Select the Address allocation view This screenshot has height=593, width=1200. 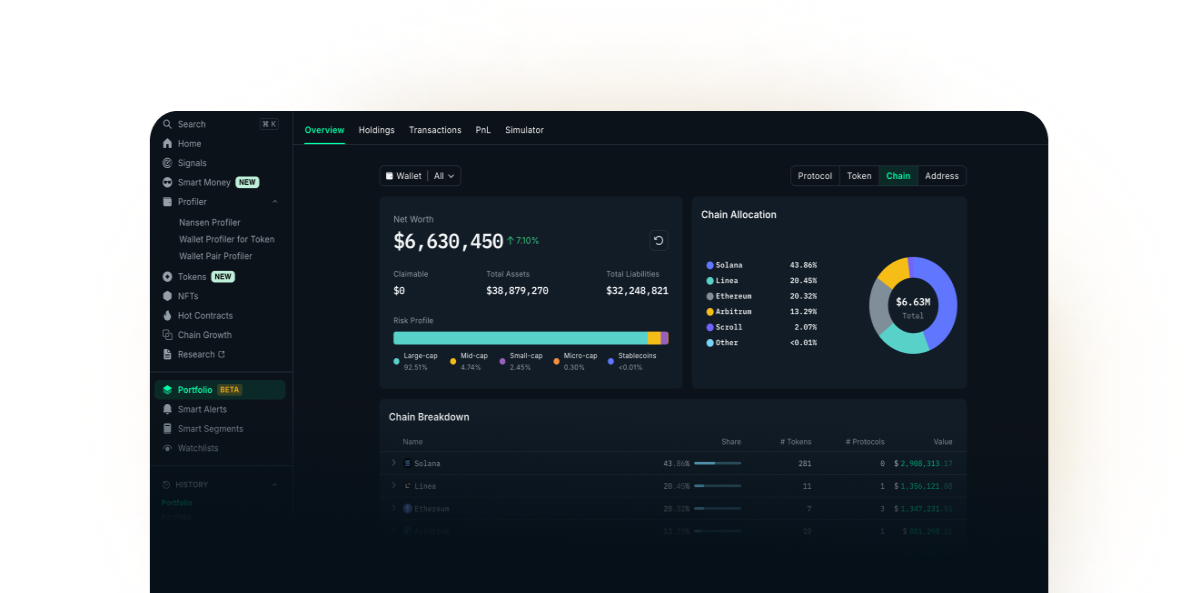click(942, 176)
